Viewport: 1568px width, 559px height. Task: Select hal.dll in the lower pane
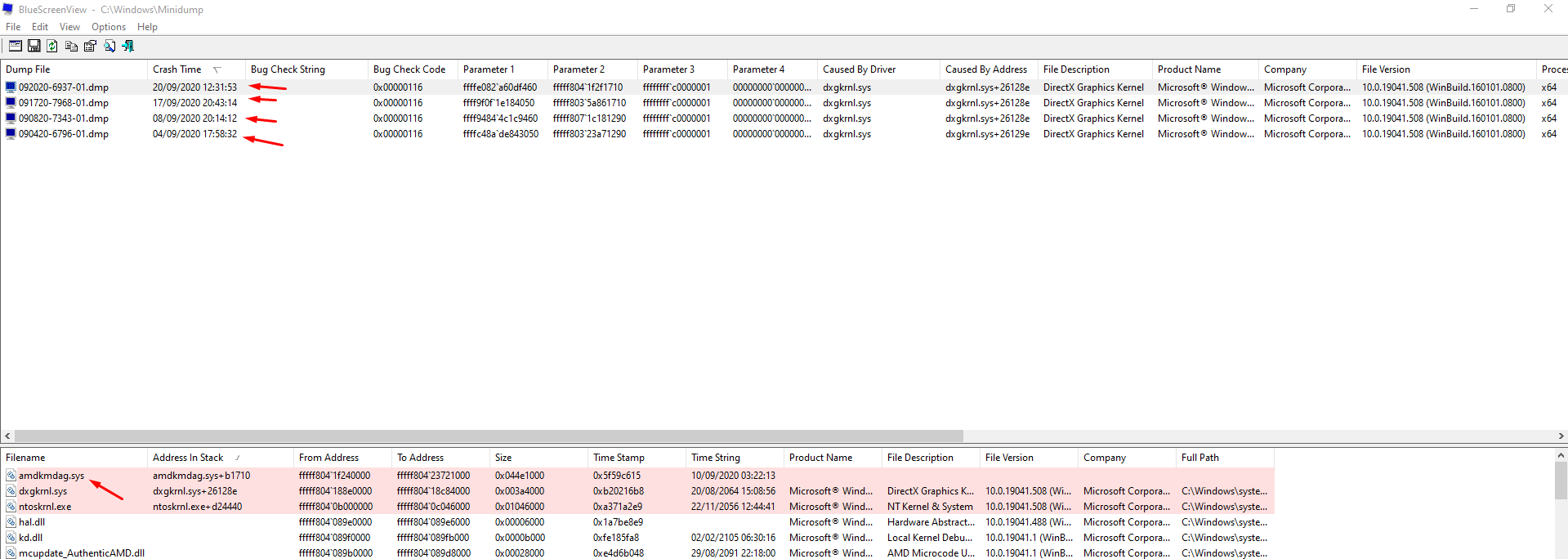(x=32, y=522)
